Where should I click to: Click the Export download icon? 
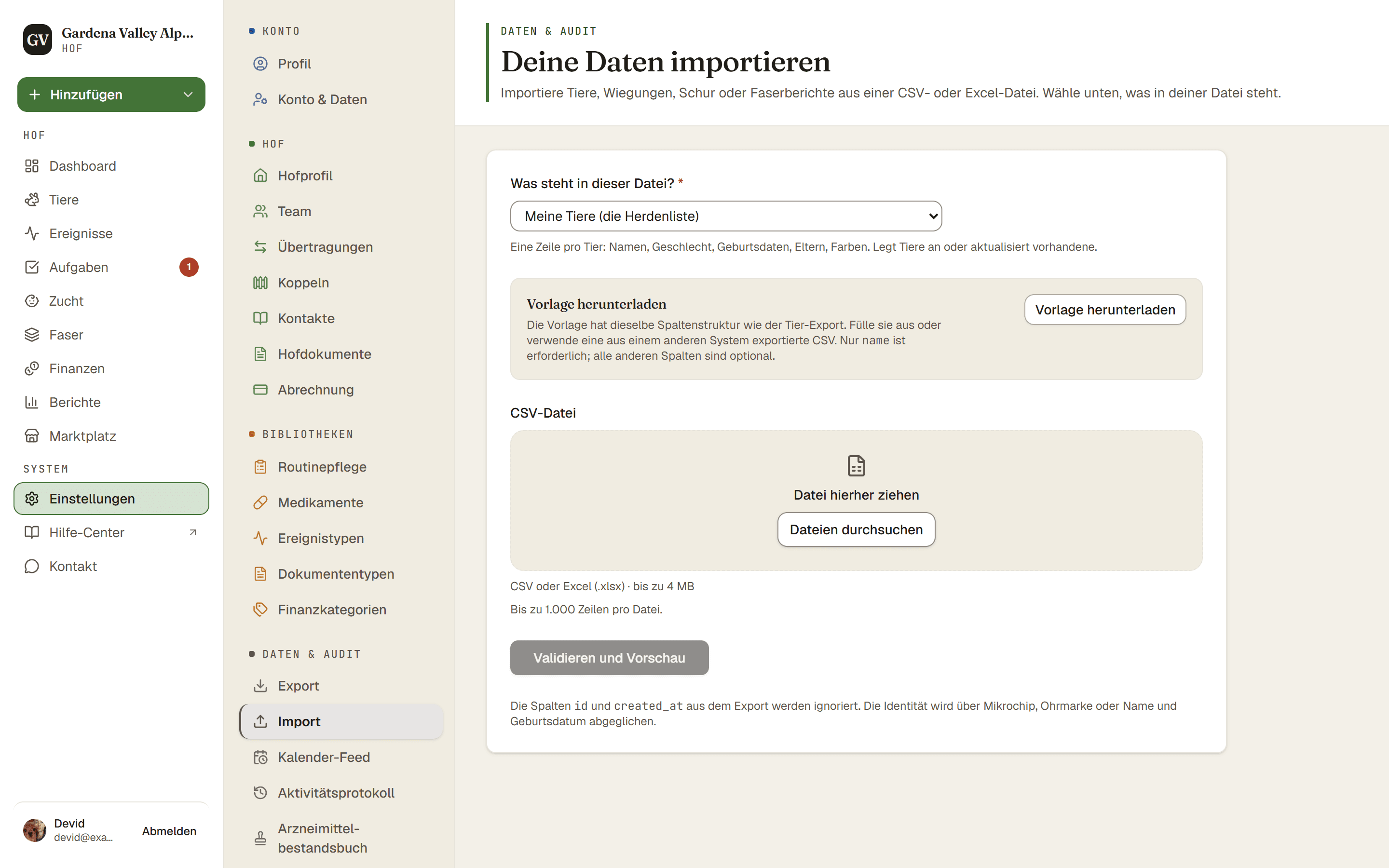(260, 685)
